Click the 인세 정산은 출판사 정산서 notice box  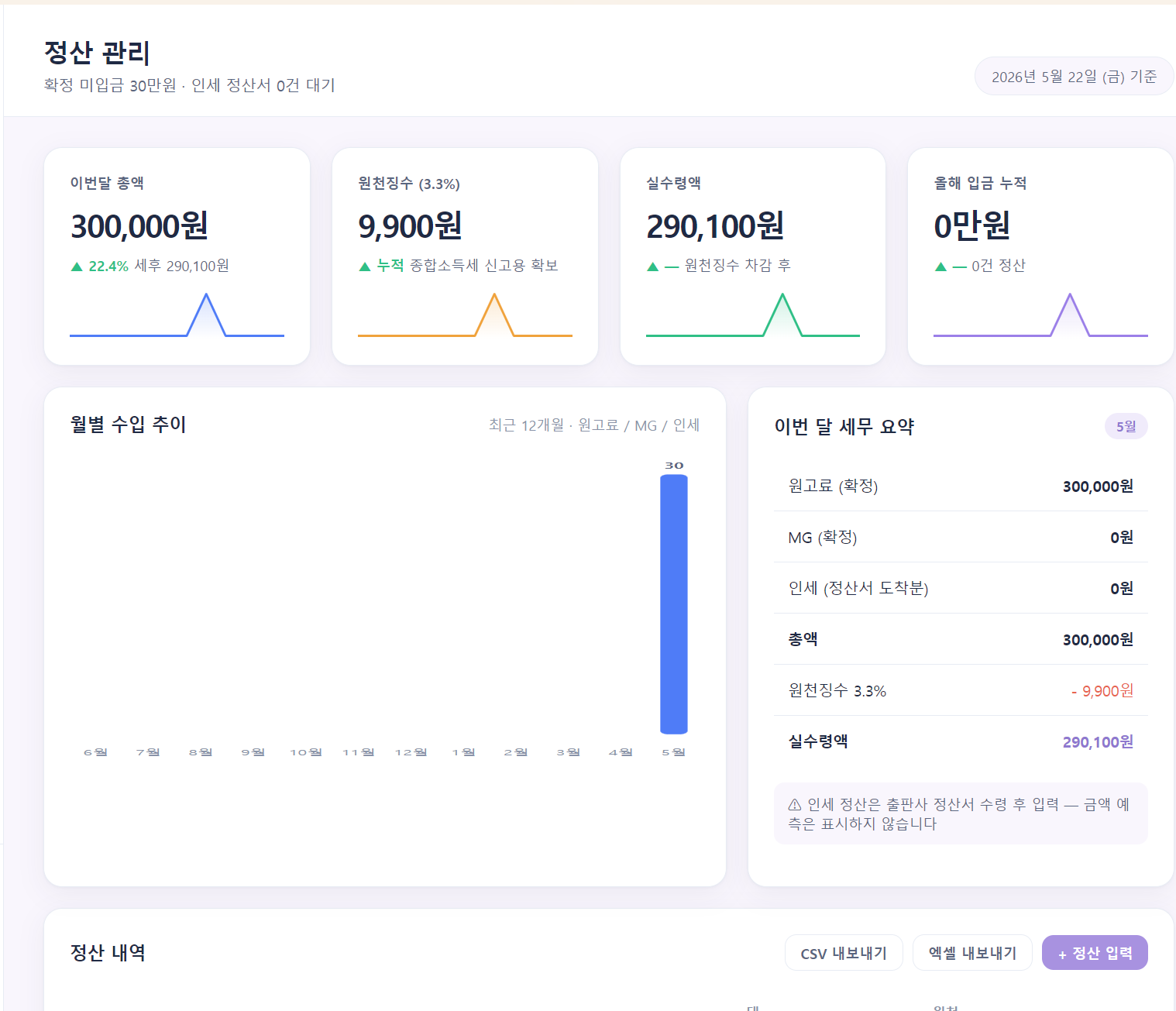pyautogui.click(x=961, y=813)
